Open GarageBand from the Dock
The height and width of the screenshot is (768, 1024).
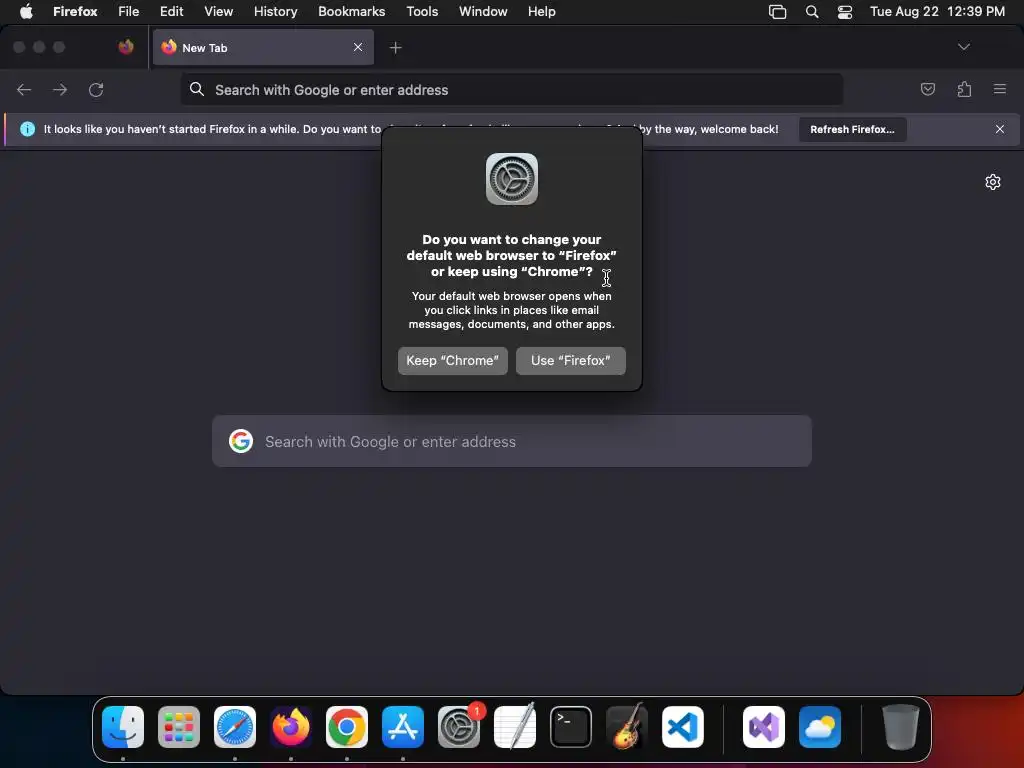(627, 727)
